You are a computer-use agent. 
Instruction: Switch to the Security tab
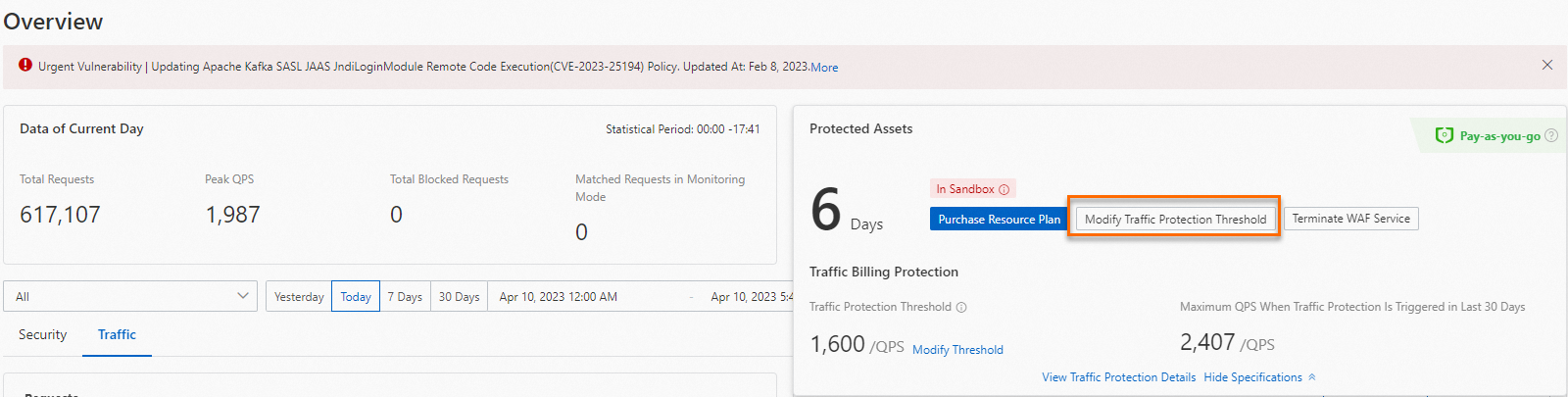point(43,334)
